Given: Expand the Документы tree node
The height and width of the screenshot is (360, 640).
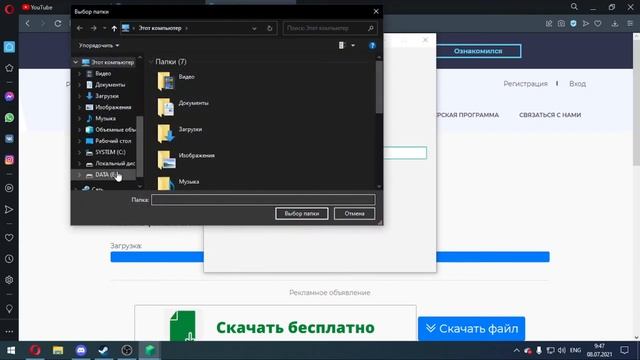Looking at the screenshot, I should pos(80,84).
